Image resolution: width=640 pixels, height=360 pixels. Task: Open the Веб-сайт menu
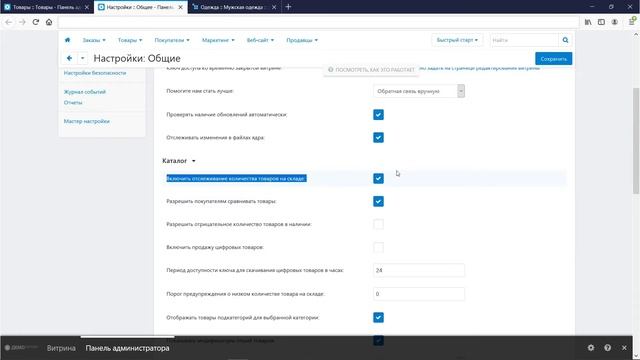pyautogui.click(x=260, y=40)
